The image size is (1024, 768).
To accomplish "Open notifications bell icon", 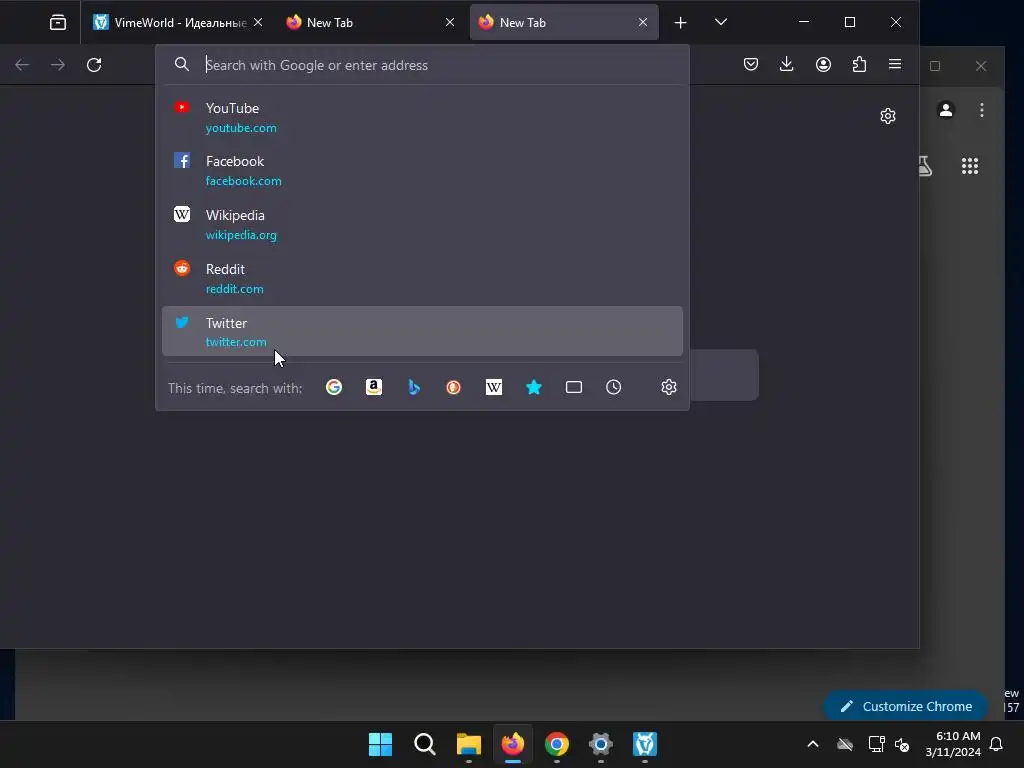I will 996,744.
